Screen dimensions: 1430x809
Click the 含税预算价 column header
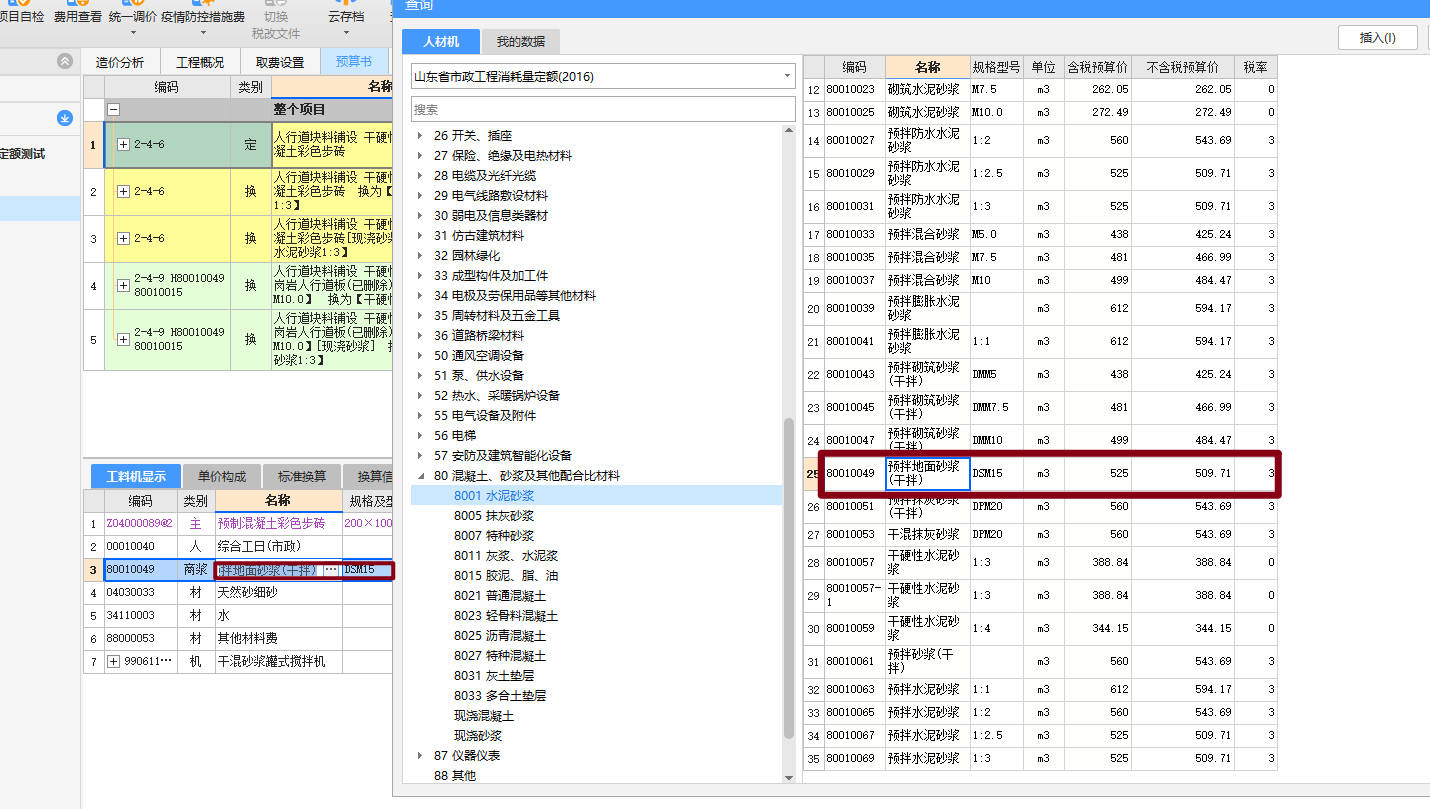click(1097, 67)
